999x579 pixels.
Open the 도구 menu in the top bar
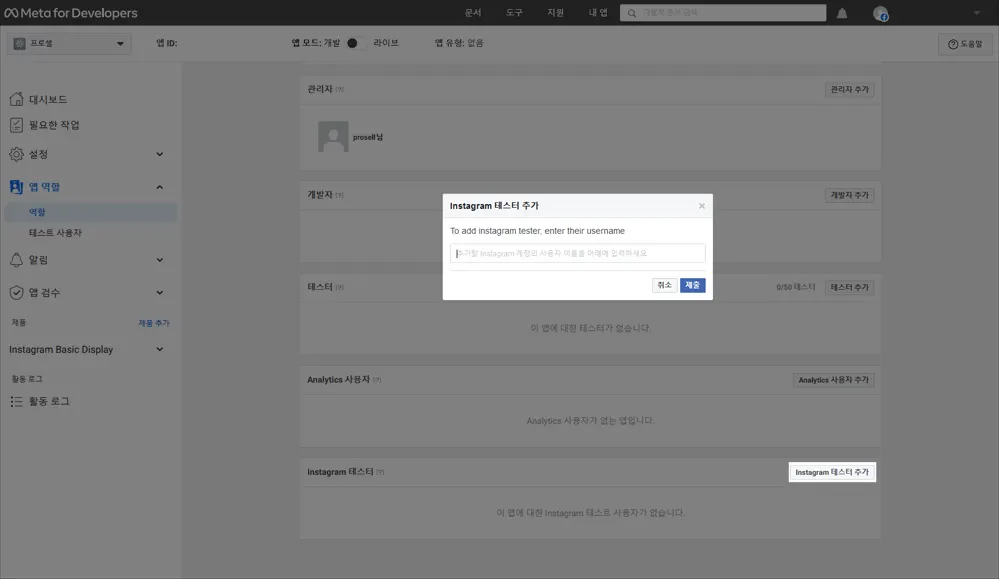coord(514,13)
